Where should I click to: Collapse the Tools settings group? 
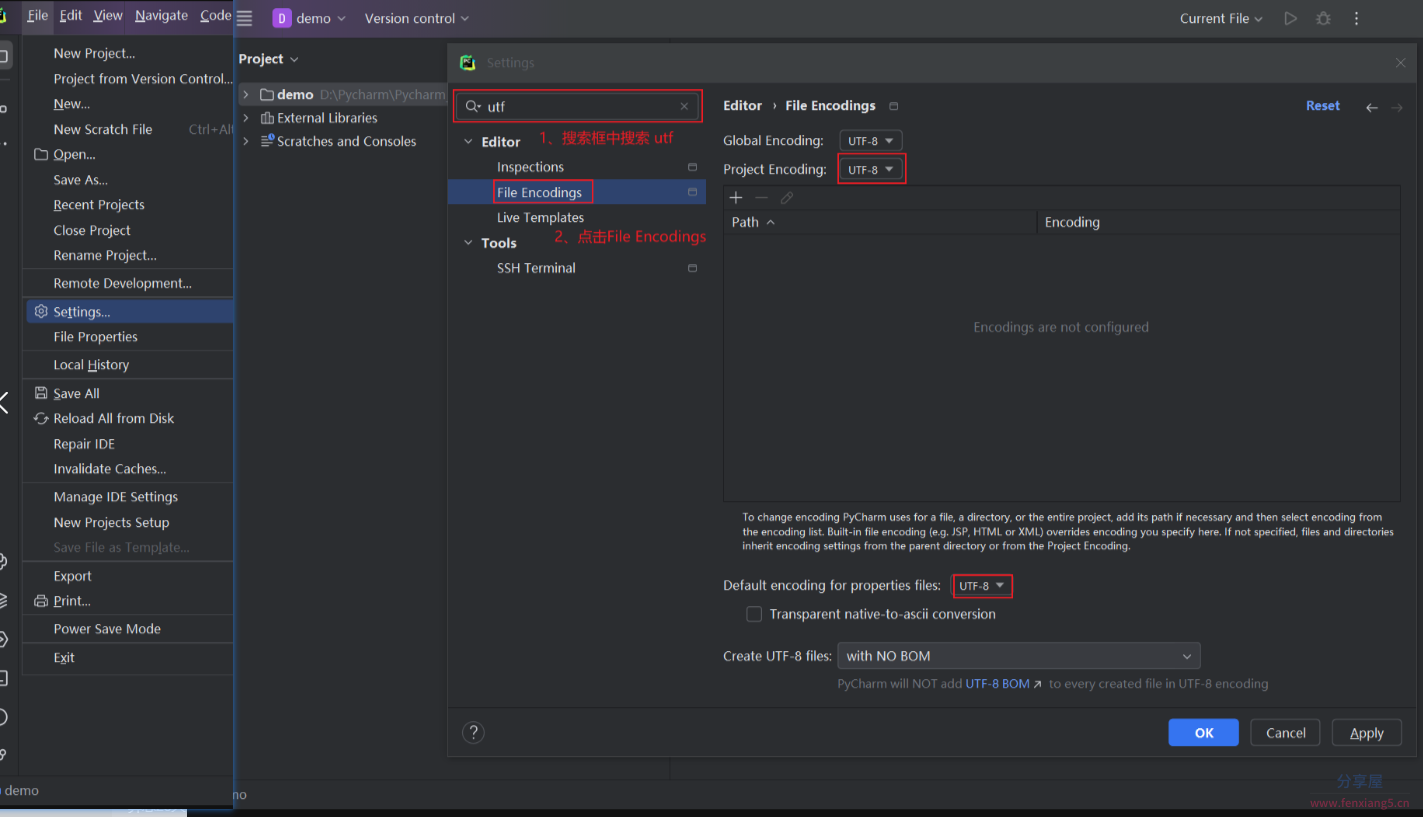468,243
